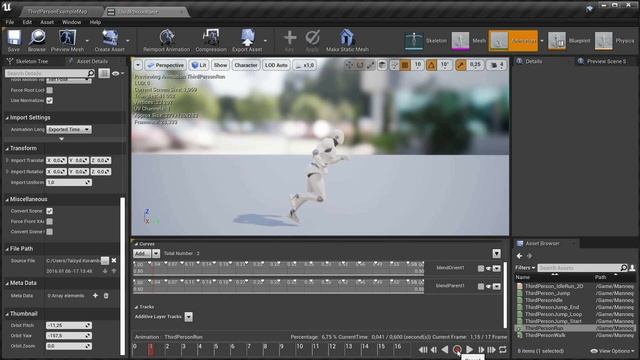Toggle visibility eye in details search bar

coord(117,73)
